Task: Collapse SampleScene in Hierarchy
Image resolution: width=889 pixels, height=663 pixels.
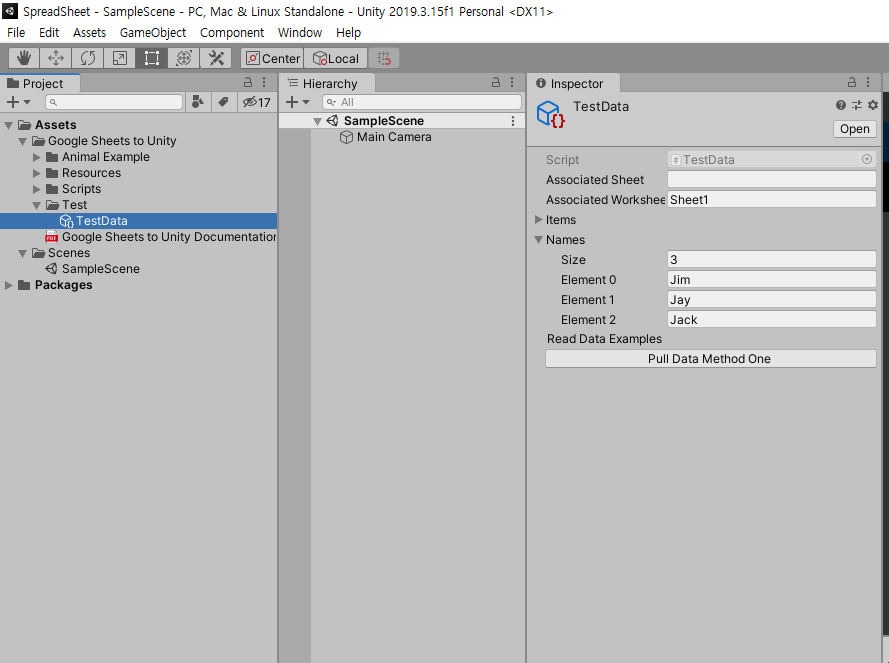Action: click(x=318, y=121)
